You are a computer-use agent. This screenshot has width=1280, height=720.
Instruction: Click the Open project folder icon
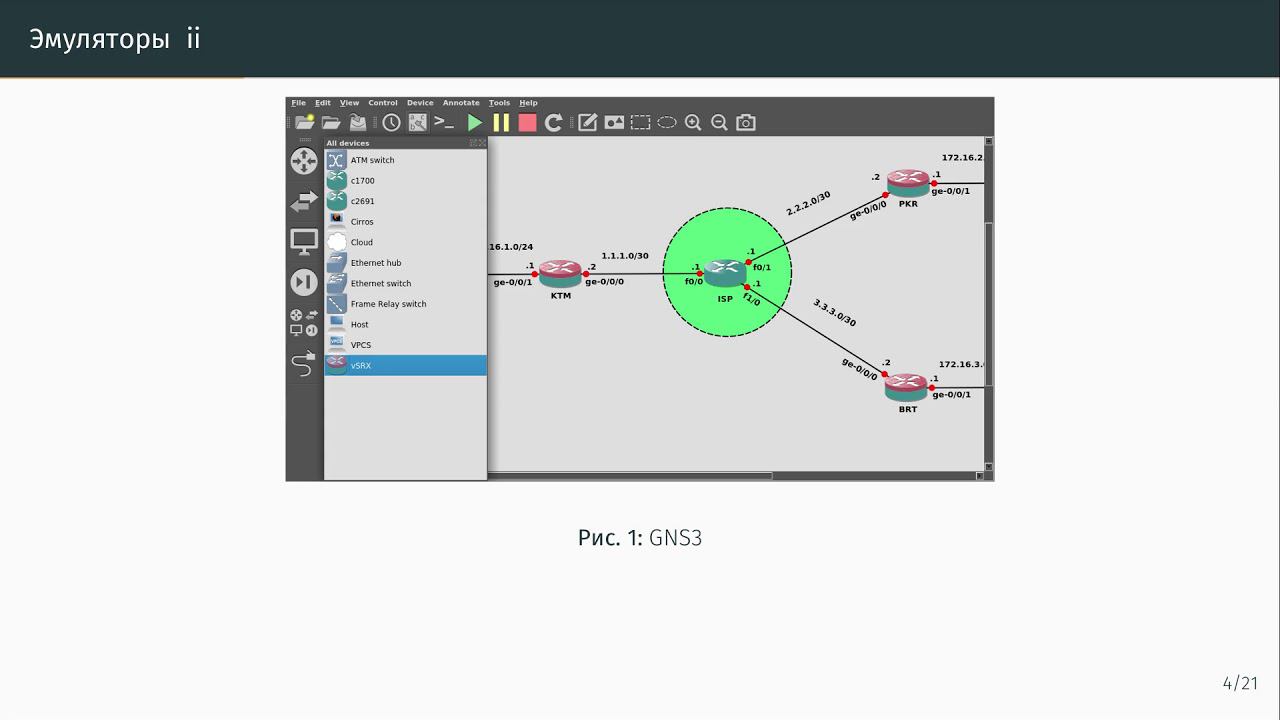tap(331, 122)
